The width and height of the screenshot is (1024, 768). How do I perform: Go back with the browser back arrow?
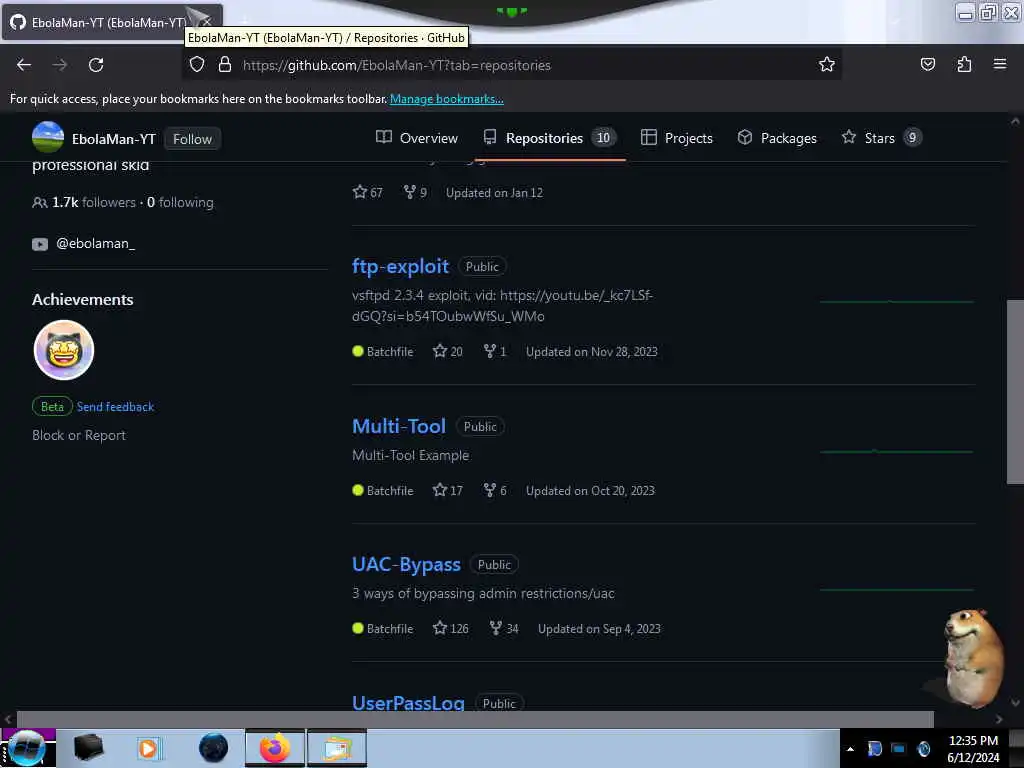click(x=24, y=65)
